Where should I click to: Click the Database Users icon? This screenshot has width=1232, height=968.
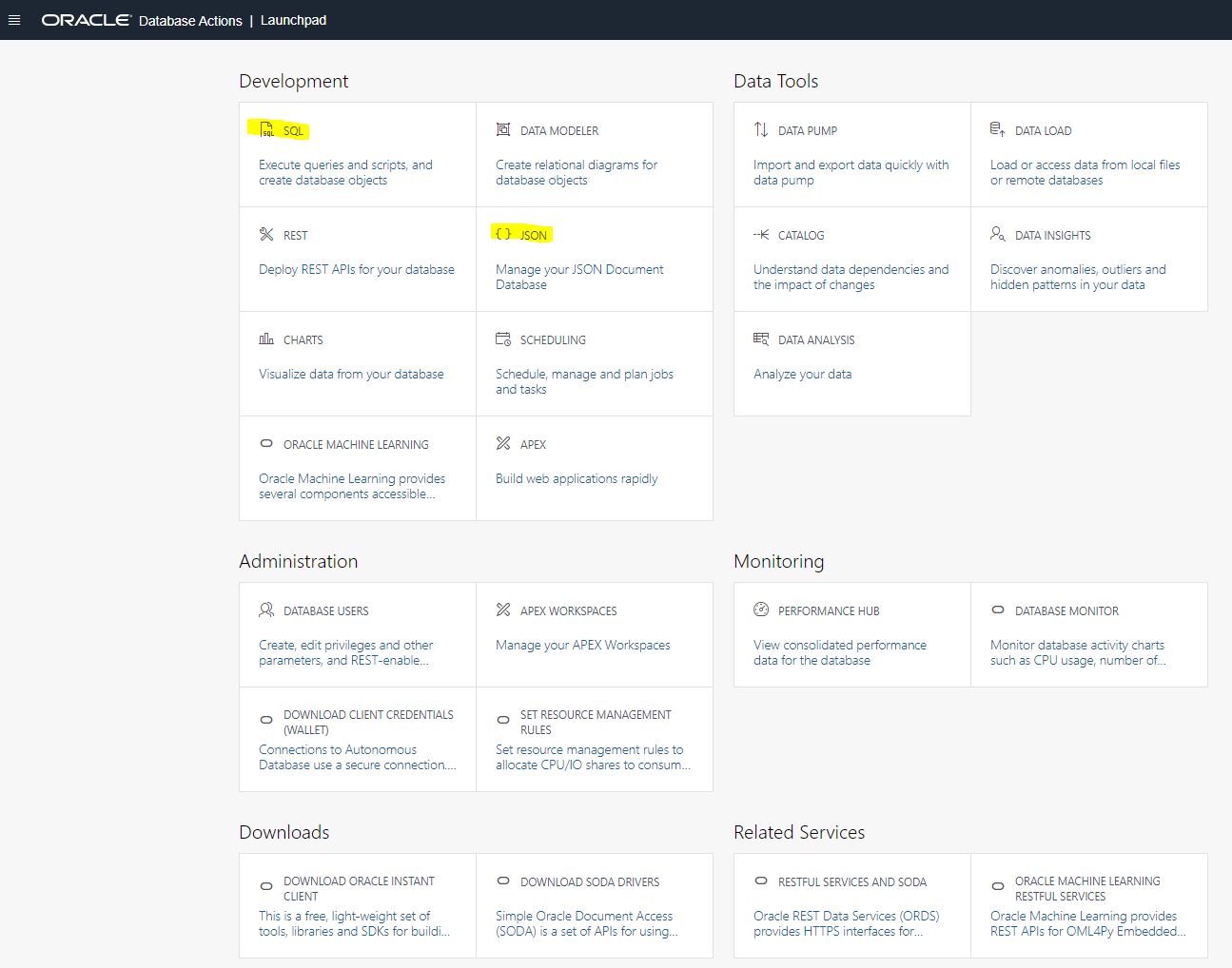click(265, 610)
